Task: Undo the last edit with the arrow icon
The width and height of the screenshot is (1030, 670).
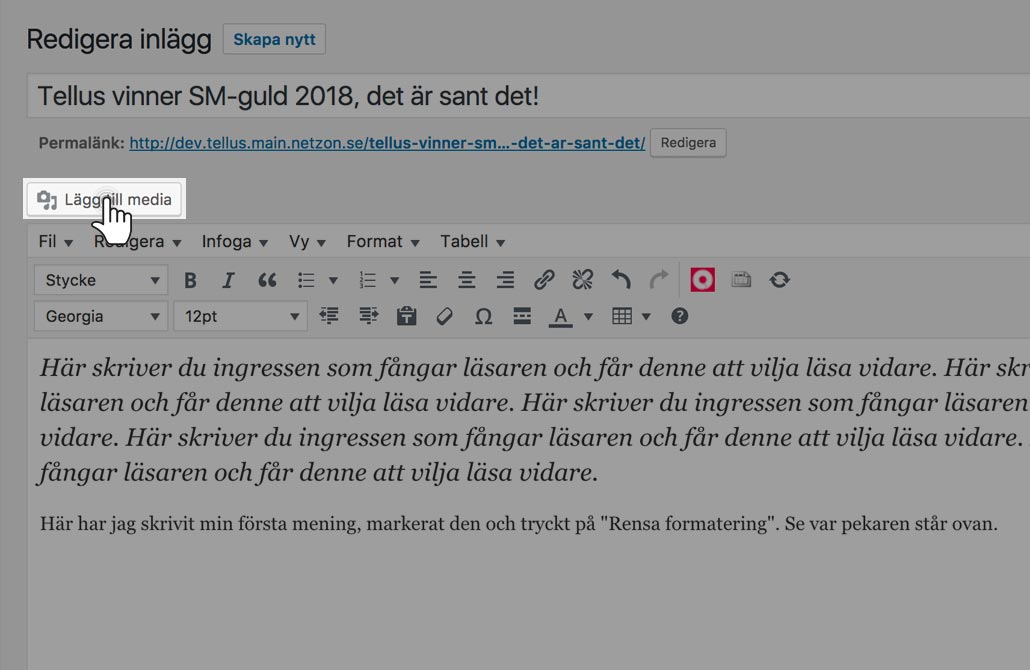Action: 621,280
